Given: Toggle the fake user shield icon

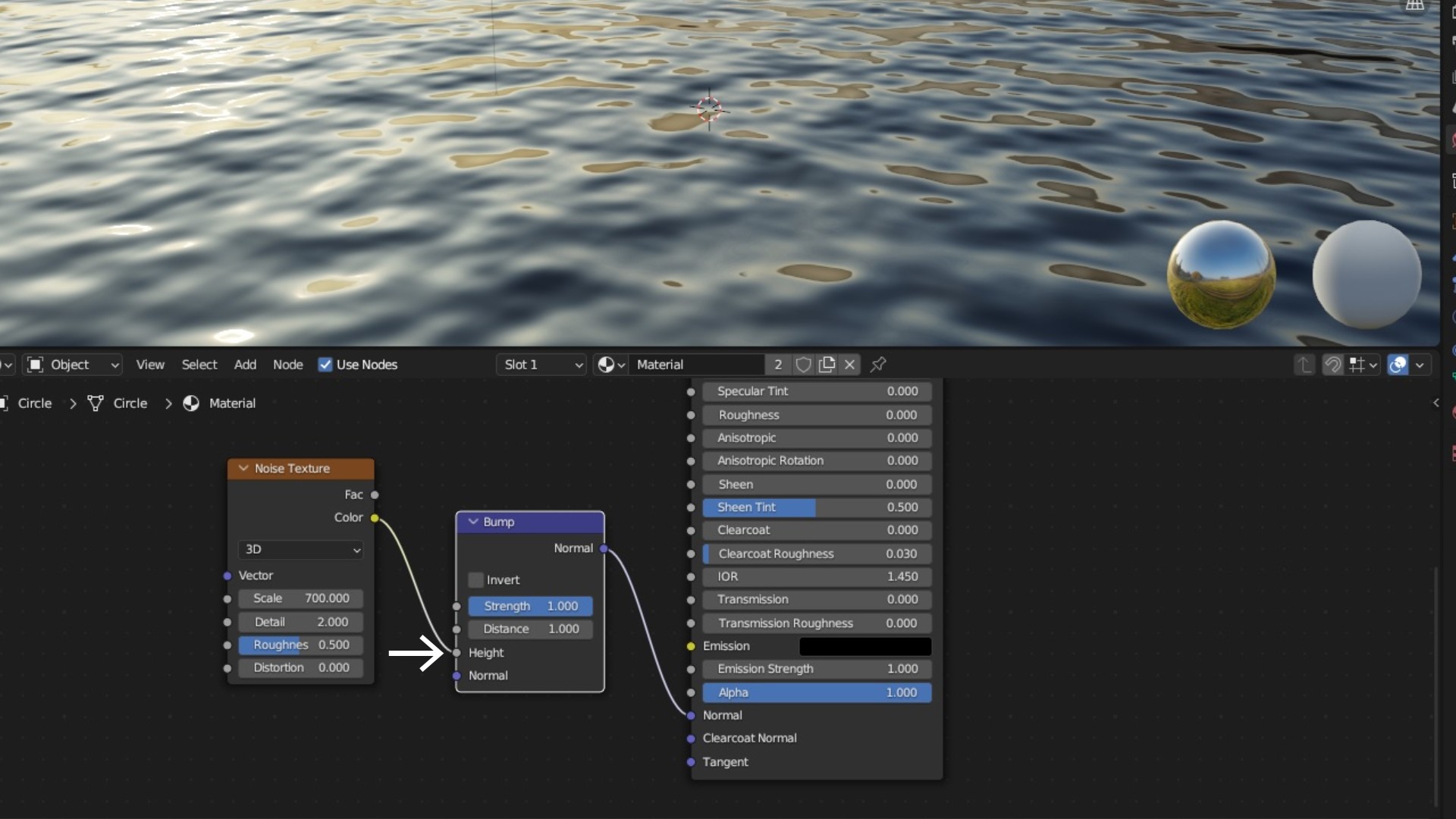Looking at the screenshot, I should [x=803, y=365].
